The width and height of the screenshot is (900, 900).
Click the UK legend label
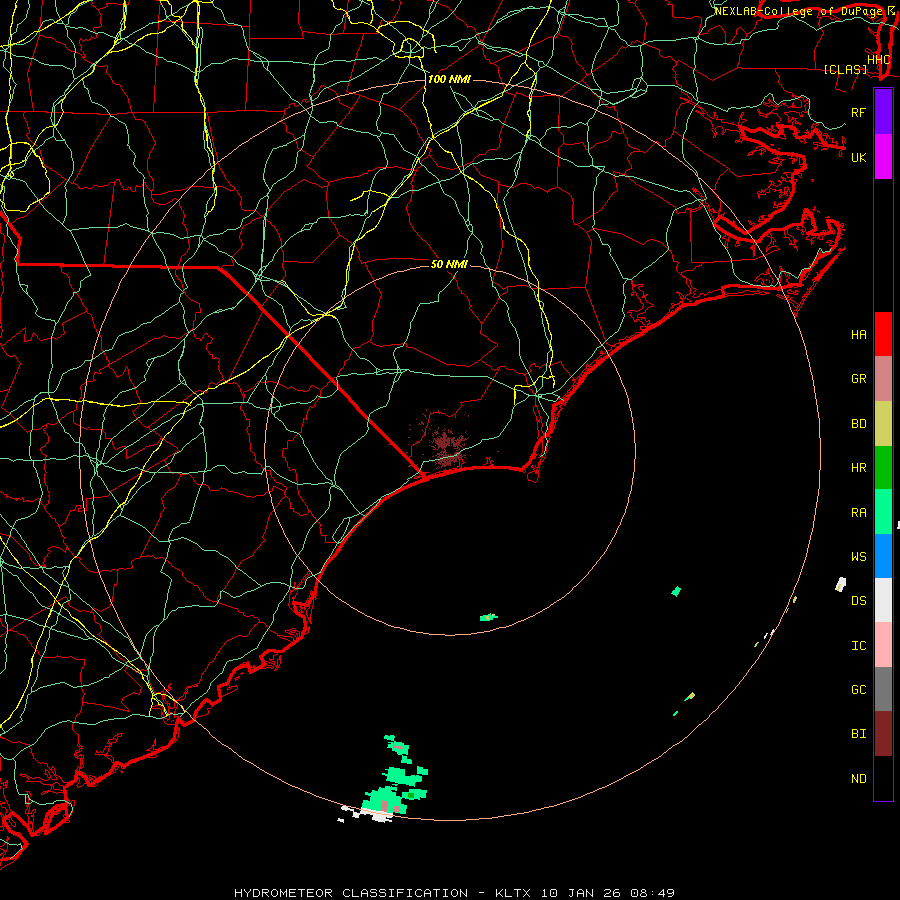click(858, 157)
